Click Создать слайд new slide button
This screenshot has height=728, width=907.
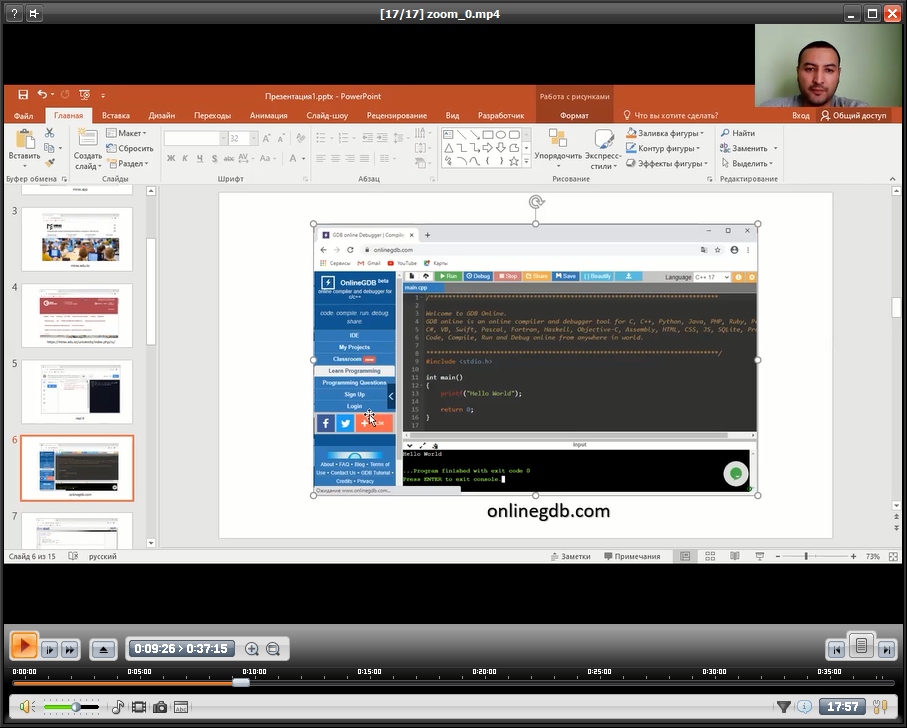click(x=87, y=150)
